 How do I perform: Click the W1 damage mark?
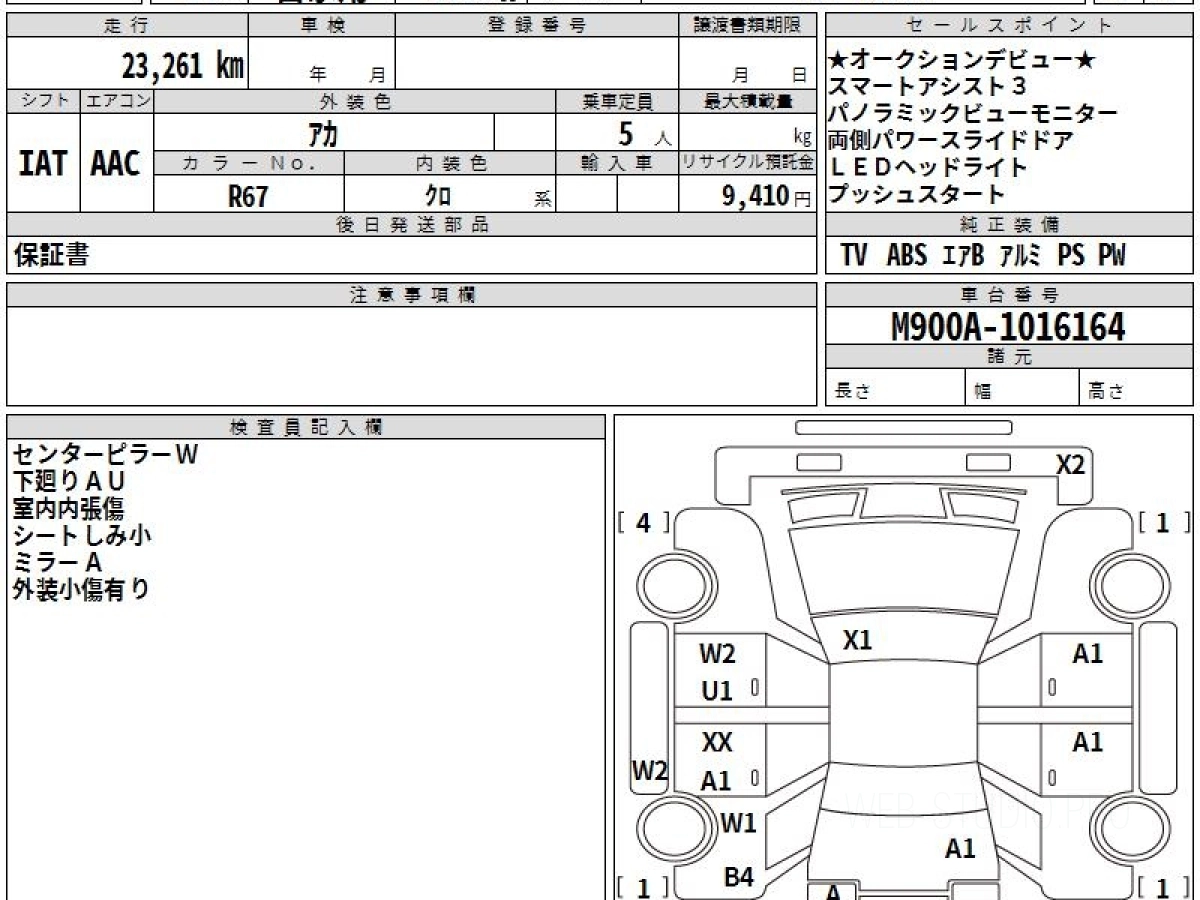click(x=738, y=824)
